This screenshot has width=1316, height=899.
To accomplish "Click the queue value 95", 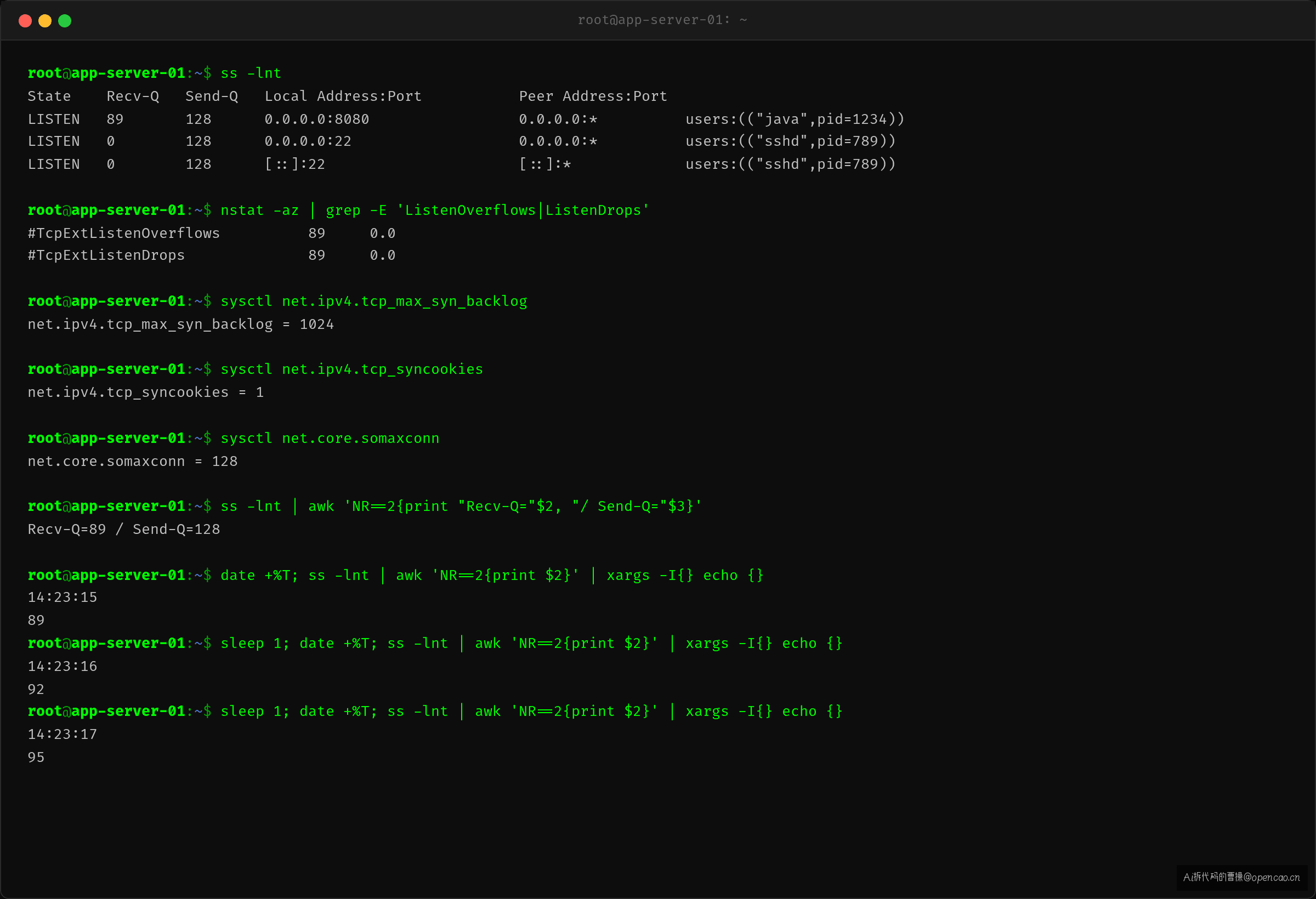I will 36,758.
